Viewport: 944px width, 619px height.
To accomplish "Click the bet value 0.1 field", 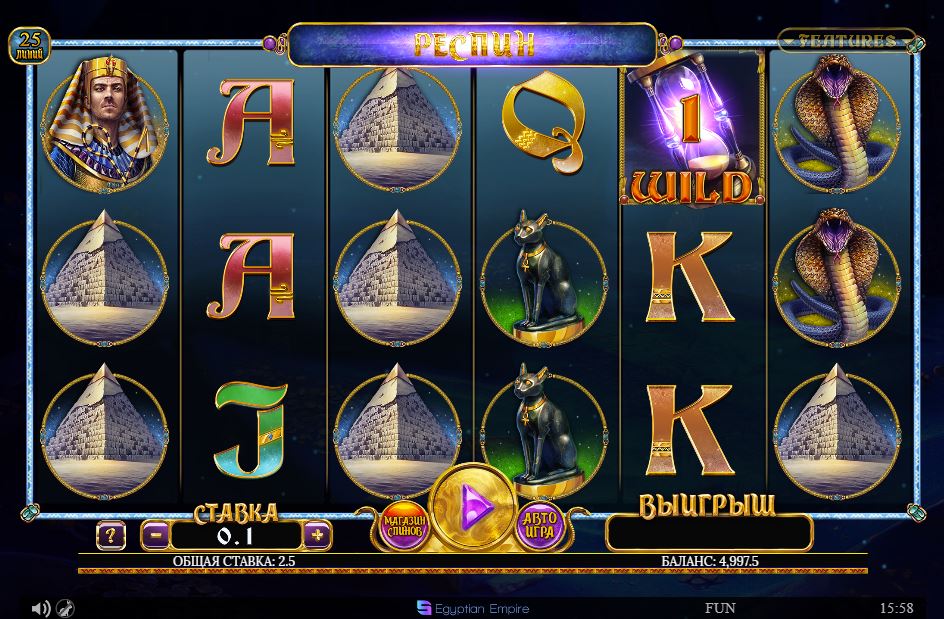I will tap(236, 535).
